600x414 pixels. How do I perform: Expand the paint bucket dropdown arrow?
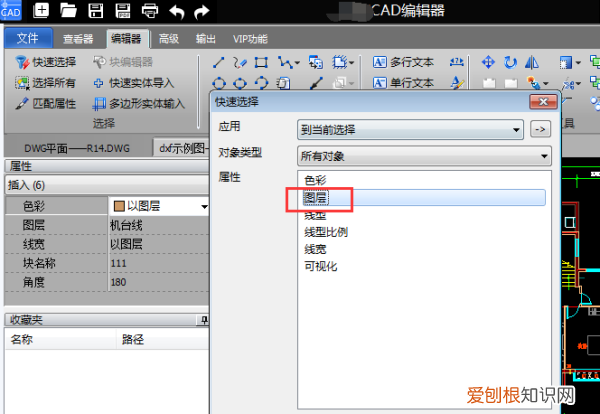click(546, 83)
